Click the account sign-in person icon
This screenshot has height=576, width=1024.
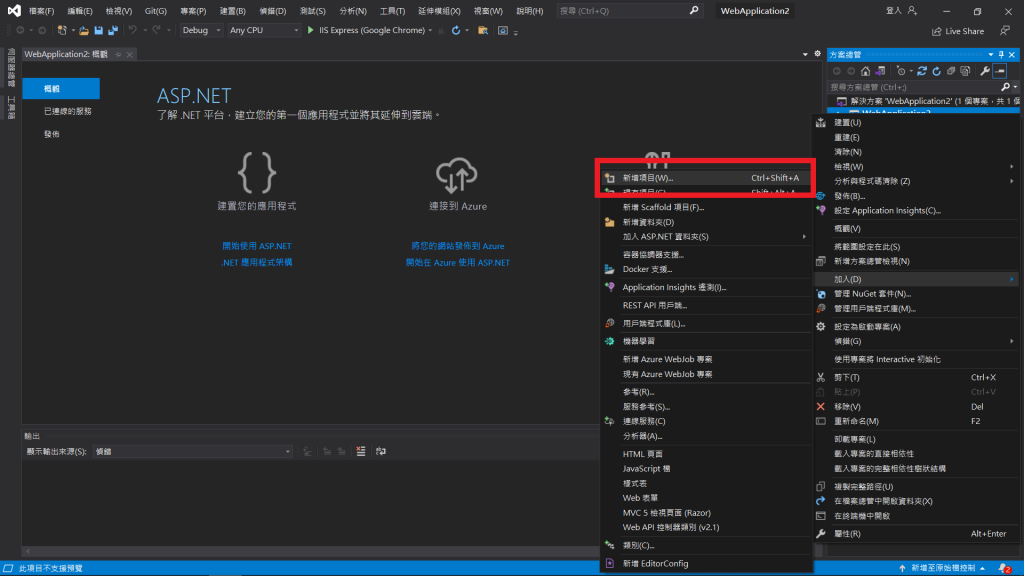pos(912,10)
